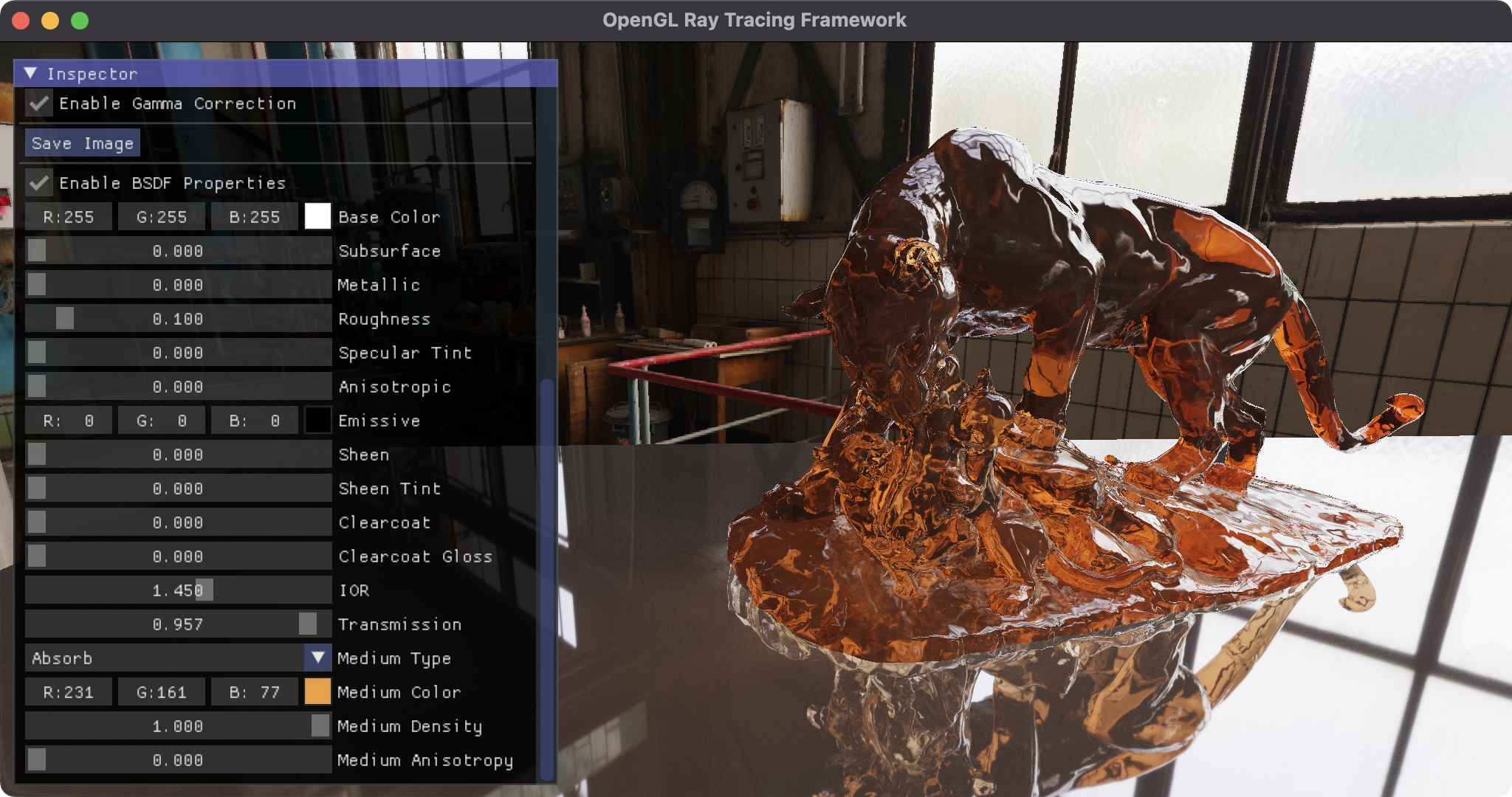Collapse the Inspector panel triangle
Screen dimensions: 1512x797
[31, 73]
